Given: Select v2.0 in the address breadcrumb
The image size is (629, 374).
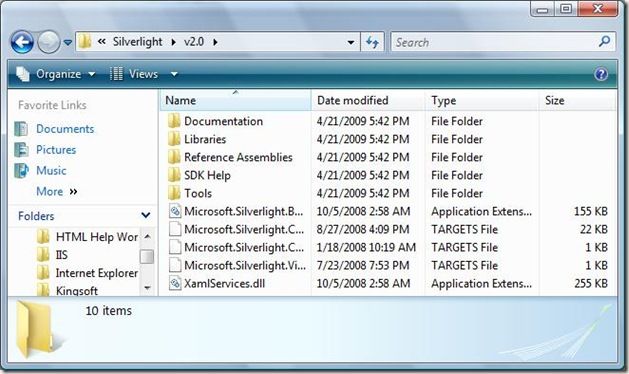Looking at the screenshot, I should click(x=194, y=41).
